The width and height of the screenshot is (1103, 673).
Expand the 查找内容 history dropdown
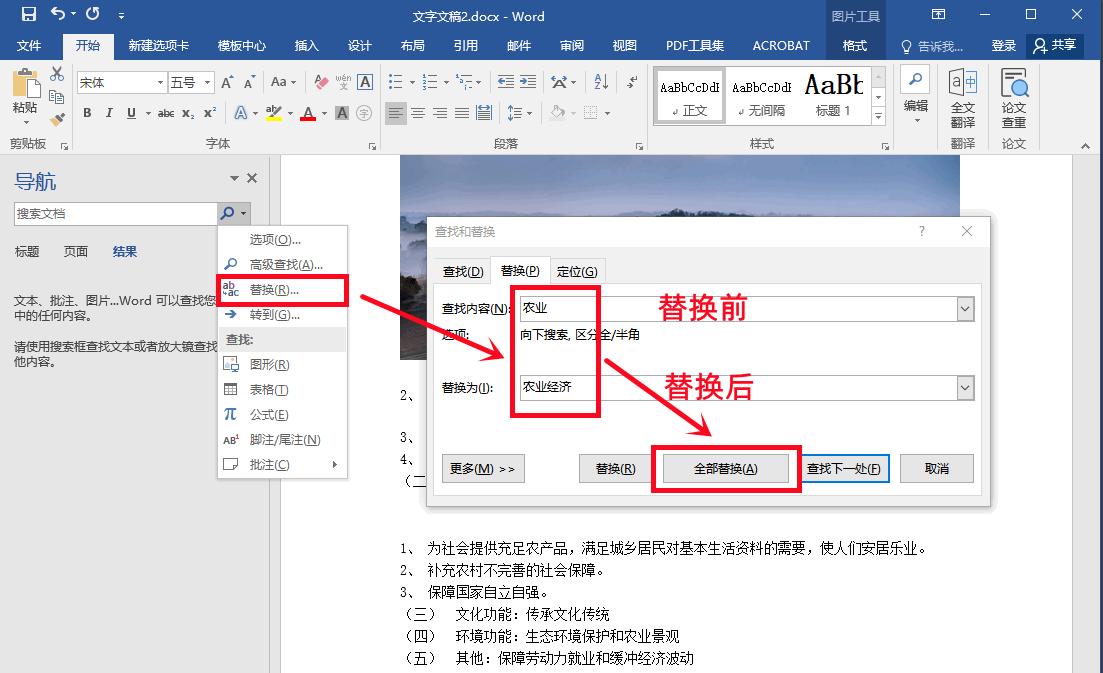(x=966, y=309)
